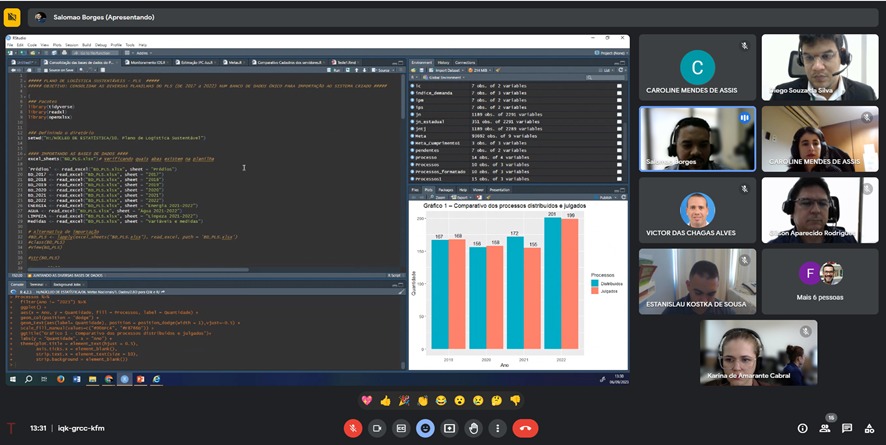Send the party popper reaction
Screen dimensions: 886x445
(404, 400)
